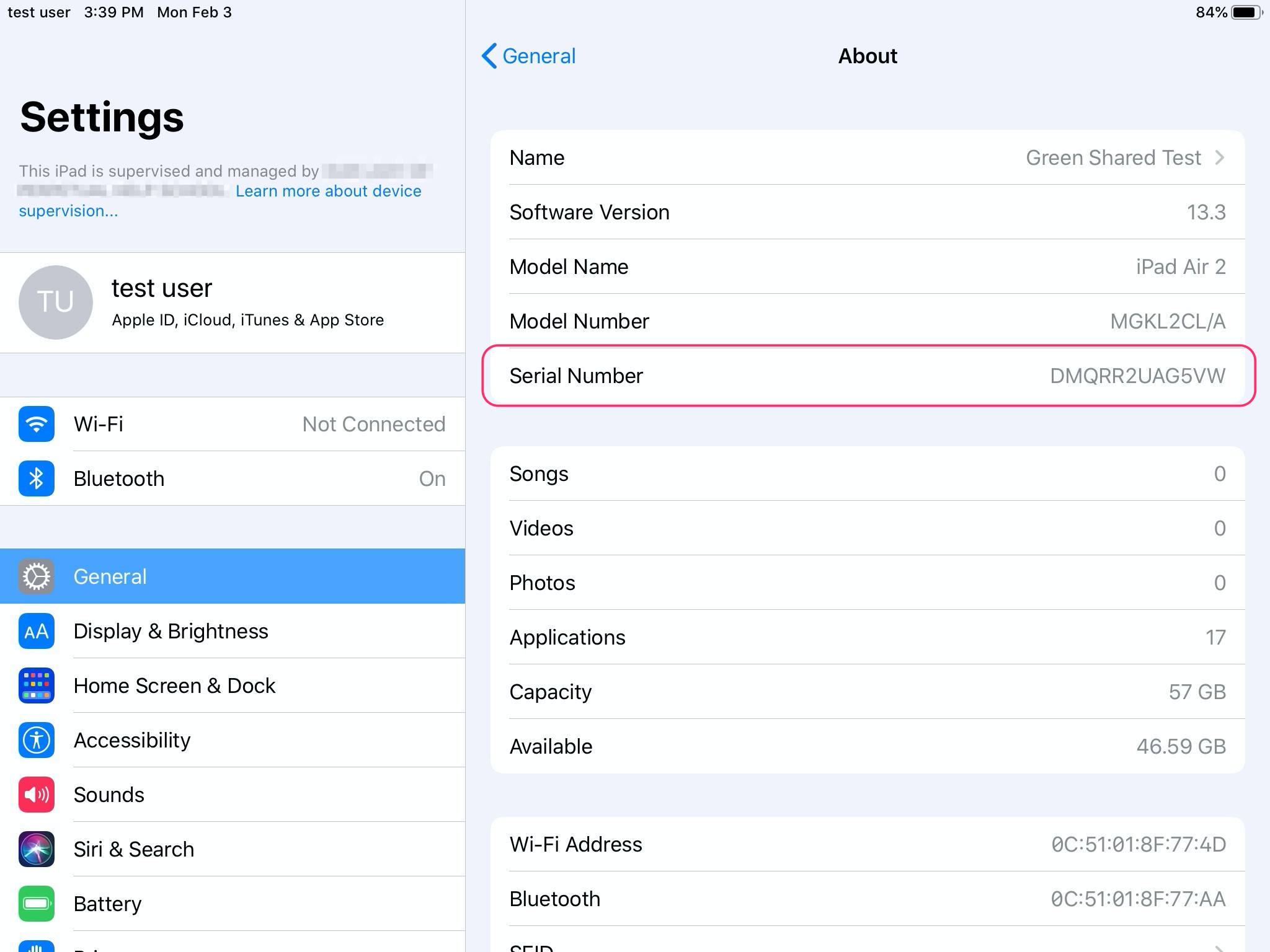Tap the General gear icon
The width and height of the screenshot is (1270, 952).
click(x=37, y=576)
